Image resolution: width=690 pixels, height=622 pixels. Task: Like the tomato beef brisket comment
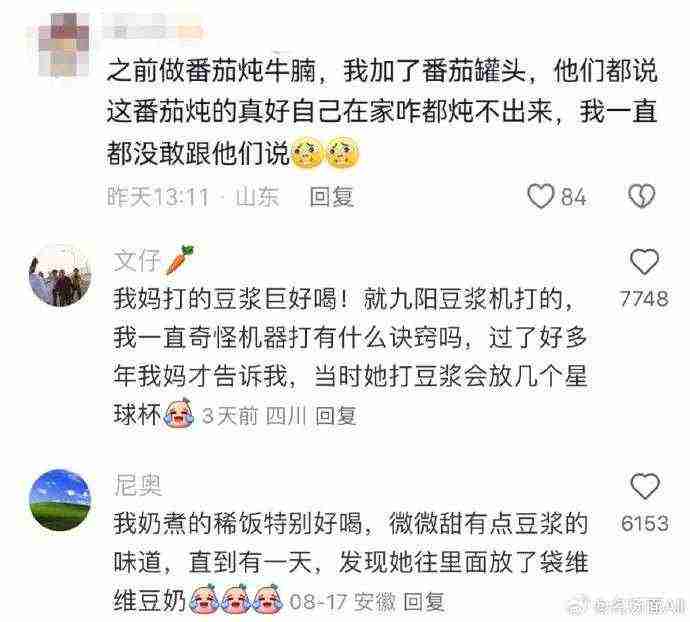click(541, 196)
